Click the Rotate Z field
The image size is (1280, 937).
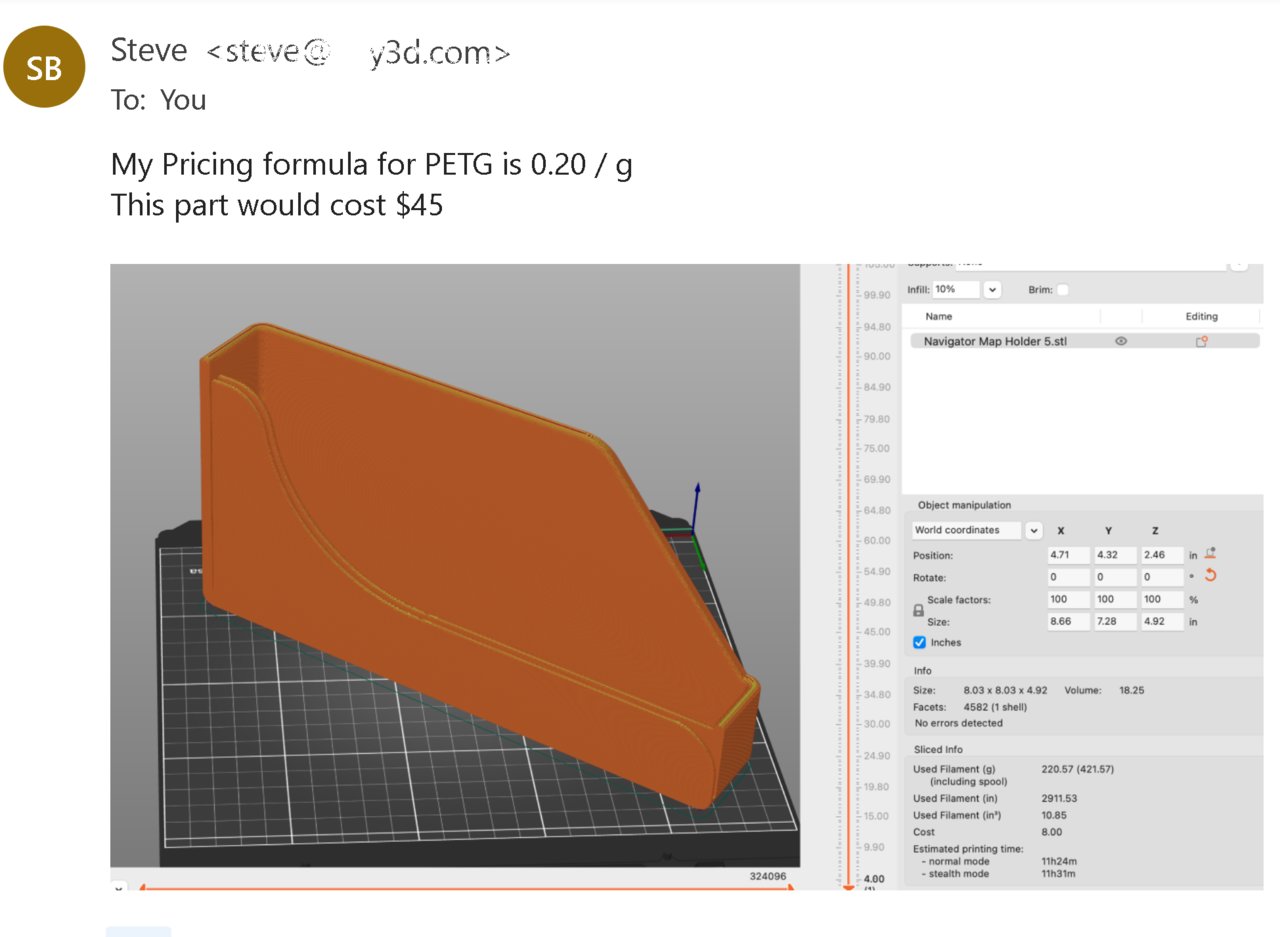point(1162,577)
